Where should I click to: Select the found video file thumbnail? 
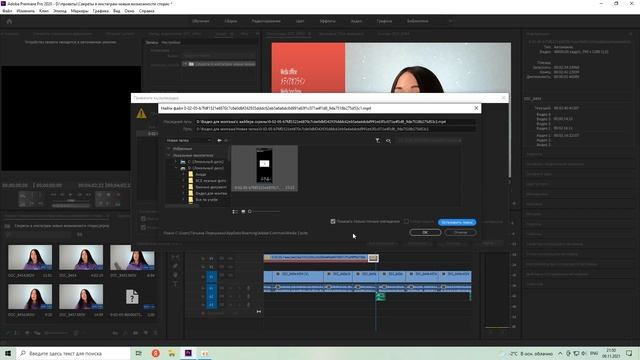click(264, 168)
